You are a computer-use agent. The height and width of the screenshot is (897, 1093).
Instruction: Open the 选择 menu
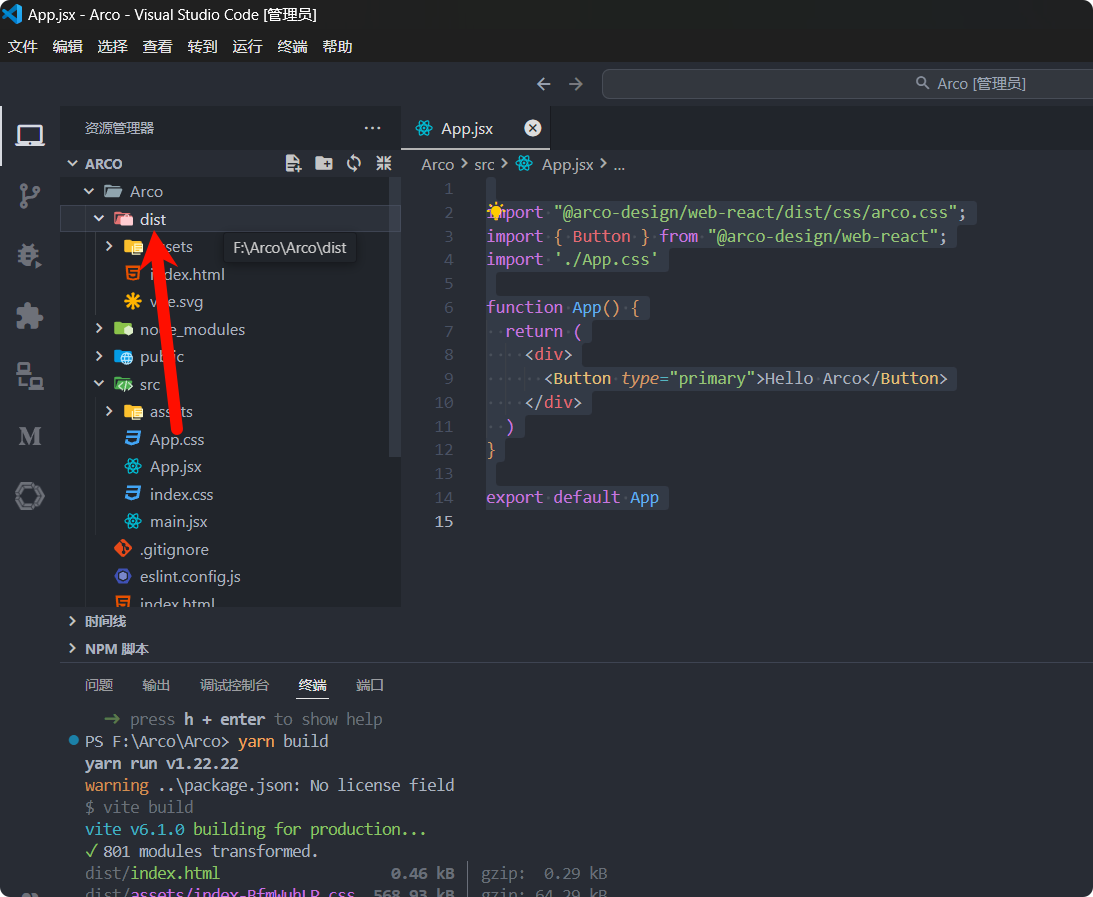(112, 47)
